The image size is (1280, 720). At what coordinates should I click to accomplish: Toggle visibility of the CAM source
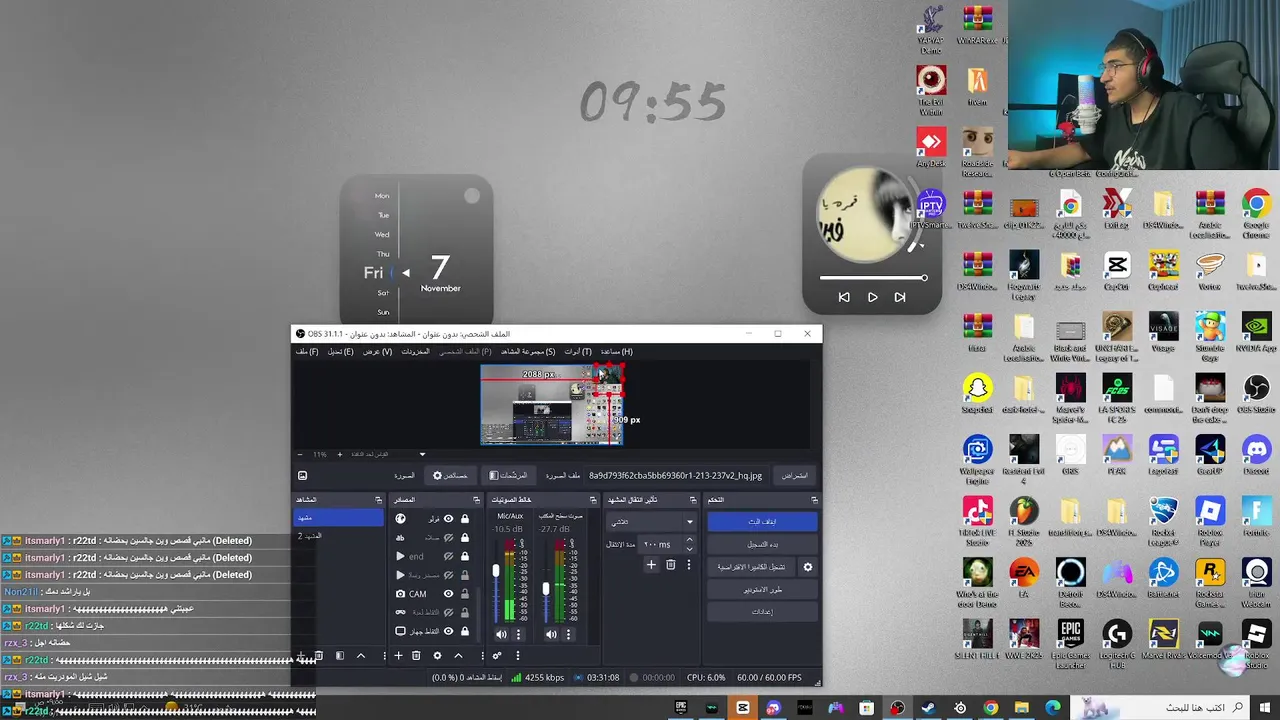448,594
